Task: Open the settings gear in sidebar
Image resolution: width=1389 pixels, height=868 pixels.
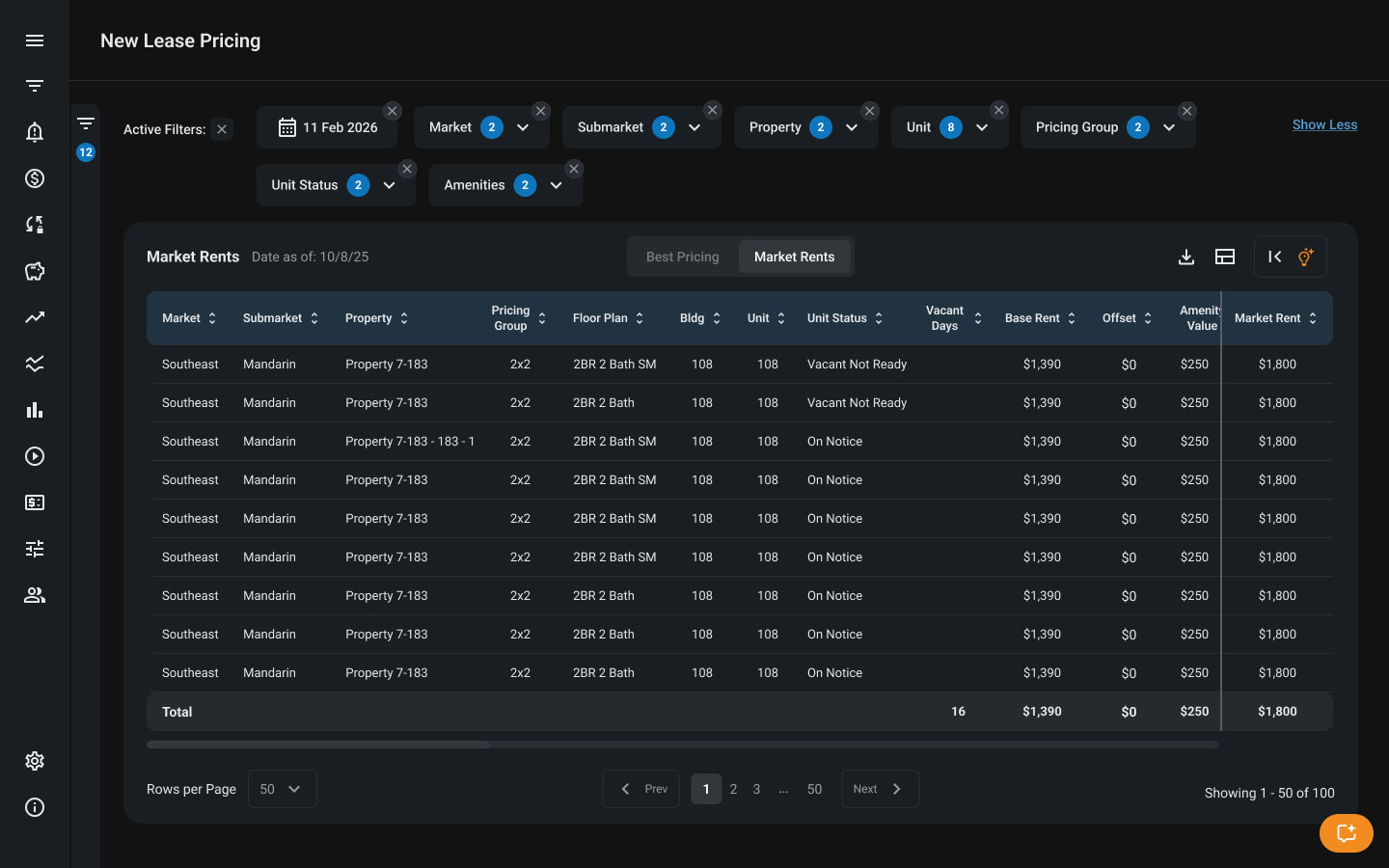Action: click(x=35, y=761)
